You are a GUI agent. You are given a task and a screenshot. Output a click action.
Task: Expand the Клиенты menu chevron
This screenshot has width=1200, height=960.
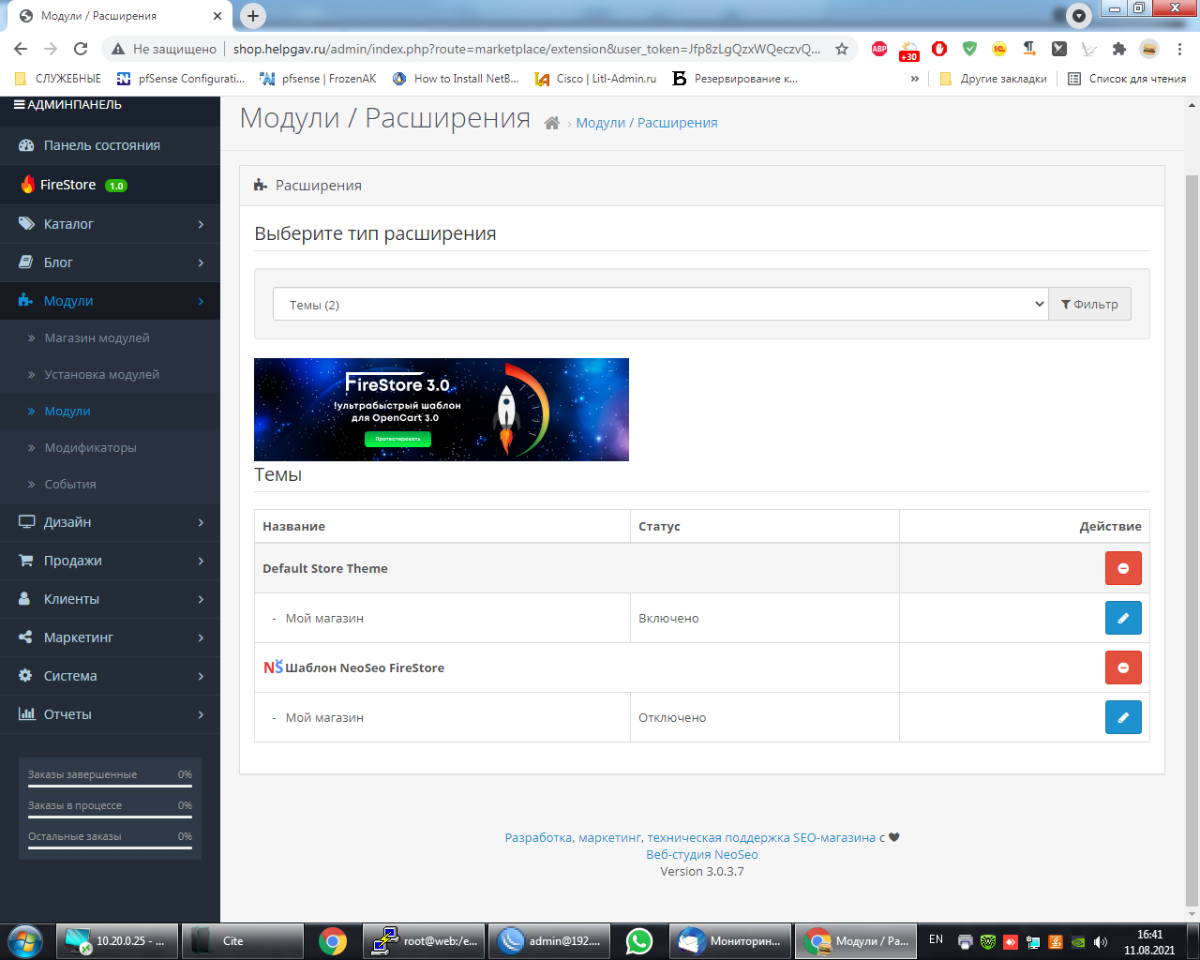point(201,599)
